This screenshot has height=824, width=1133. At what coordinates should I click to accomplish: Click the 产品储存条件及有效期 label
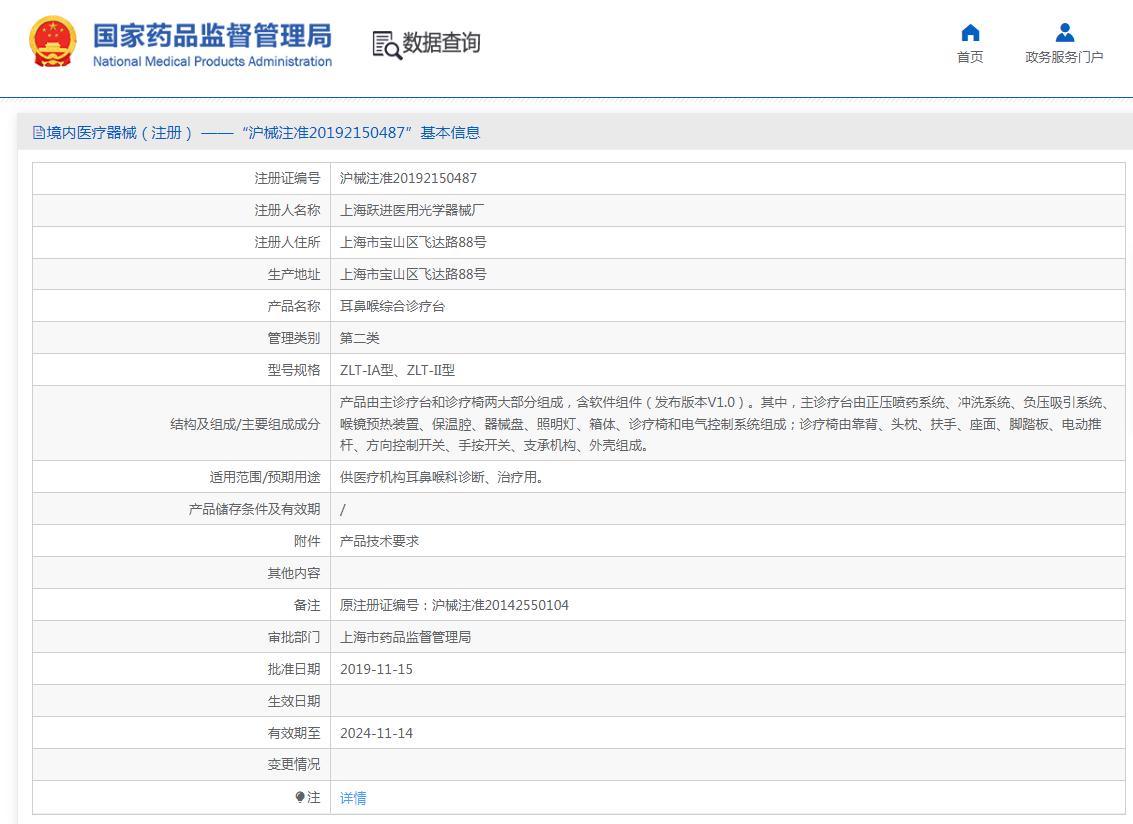pyautogui.click(x=254, y=509)
